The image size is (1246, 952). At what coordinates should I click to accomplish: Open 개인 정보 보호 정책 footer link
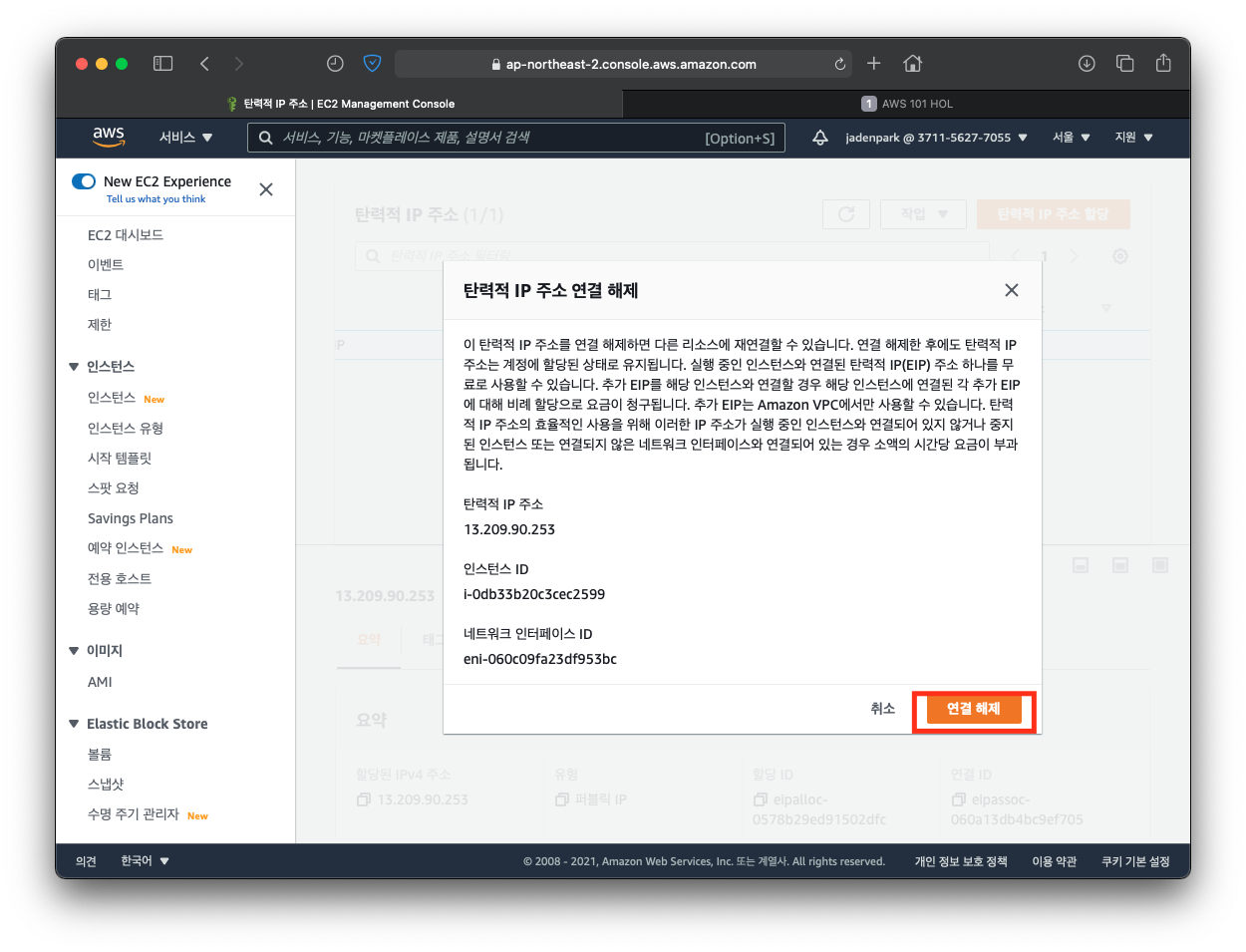[961, 861]
